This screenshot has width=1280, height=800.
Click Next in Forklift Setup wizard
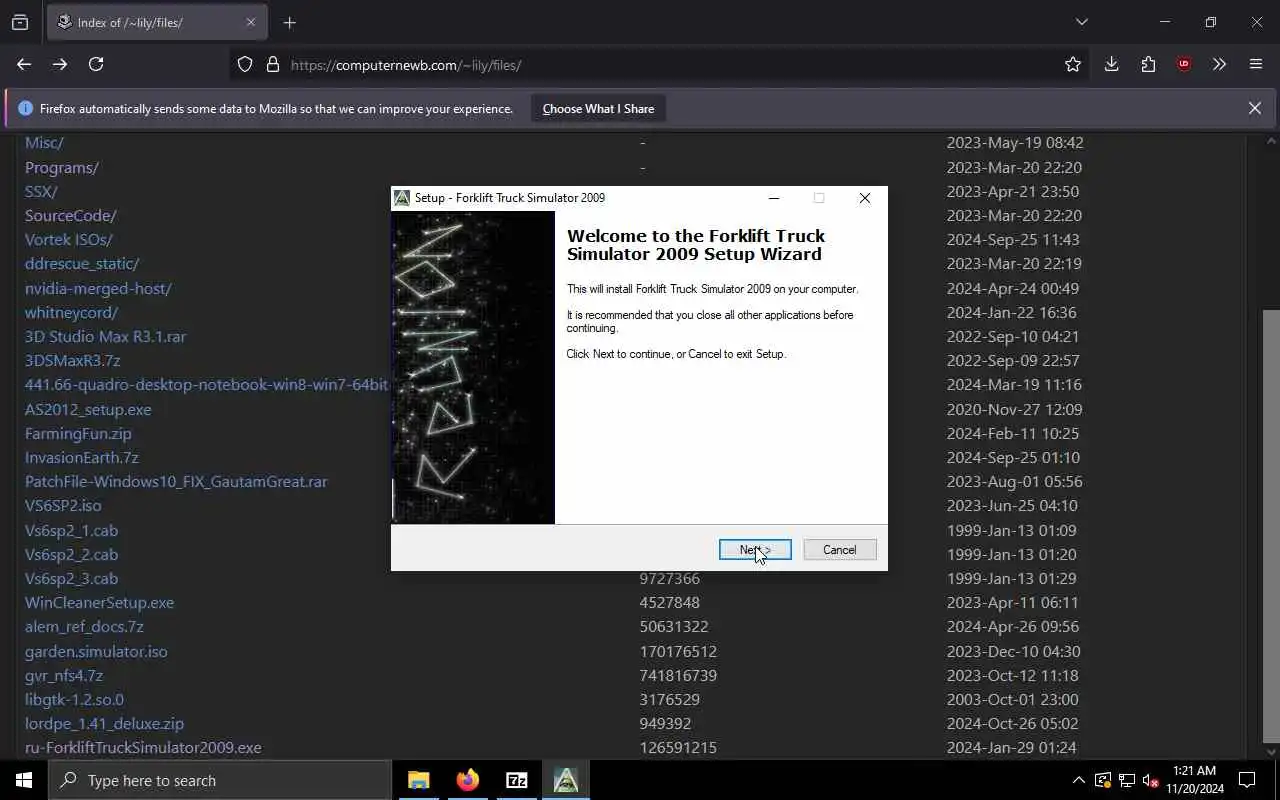755,550
